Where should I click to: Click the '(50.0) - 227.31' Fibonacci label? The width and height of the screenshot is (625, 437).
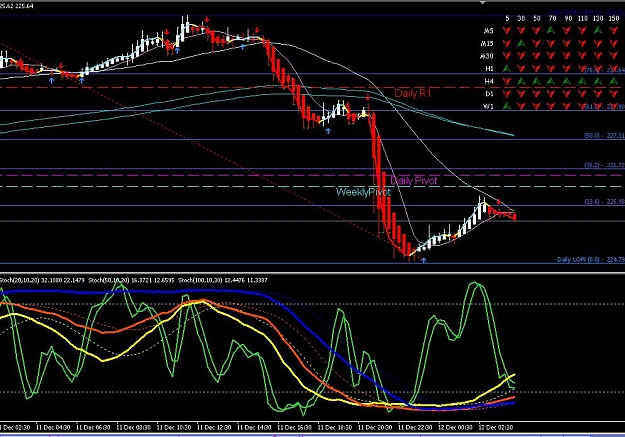[604, 136]
